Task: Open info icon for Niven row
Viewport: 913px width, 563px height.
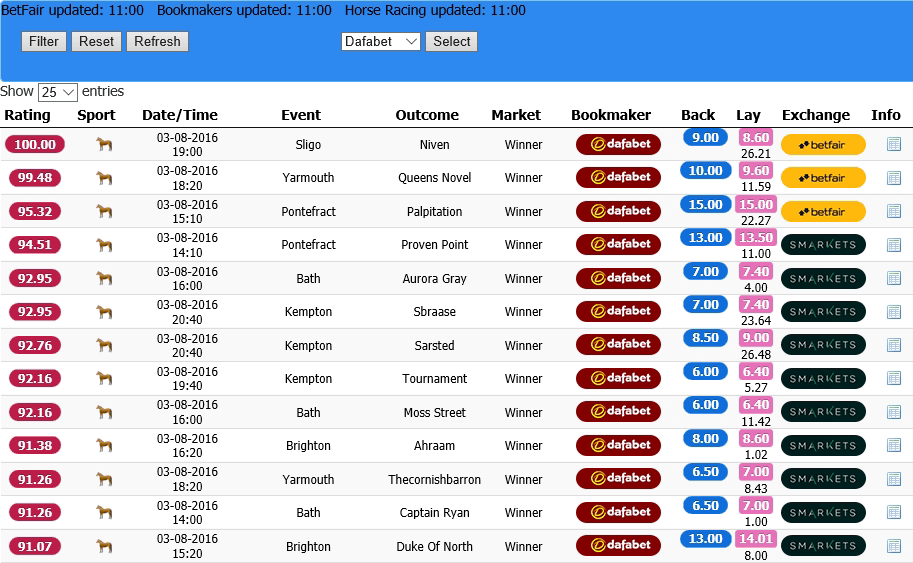Action: (x=894, y=144)
